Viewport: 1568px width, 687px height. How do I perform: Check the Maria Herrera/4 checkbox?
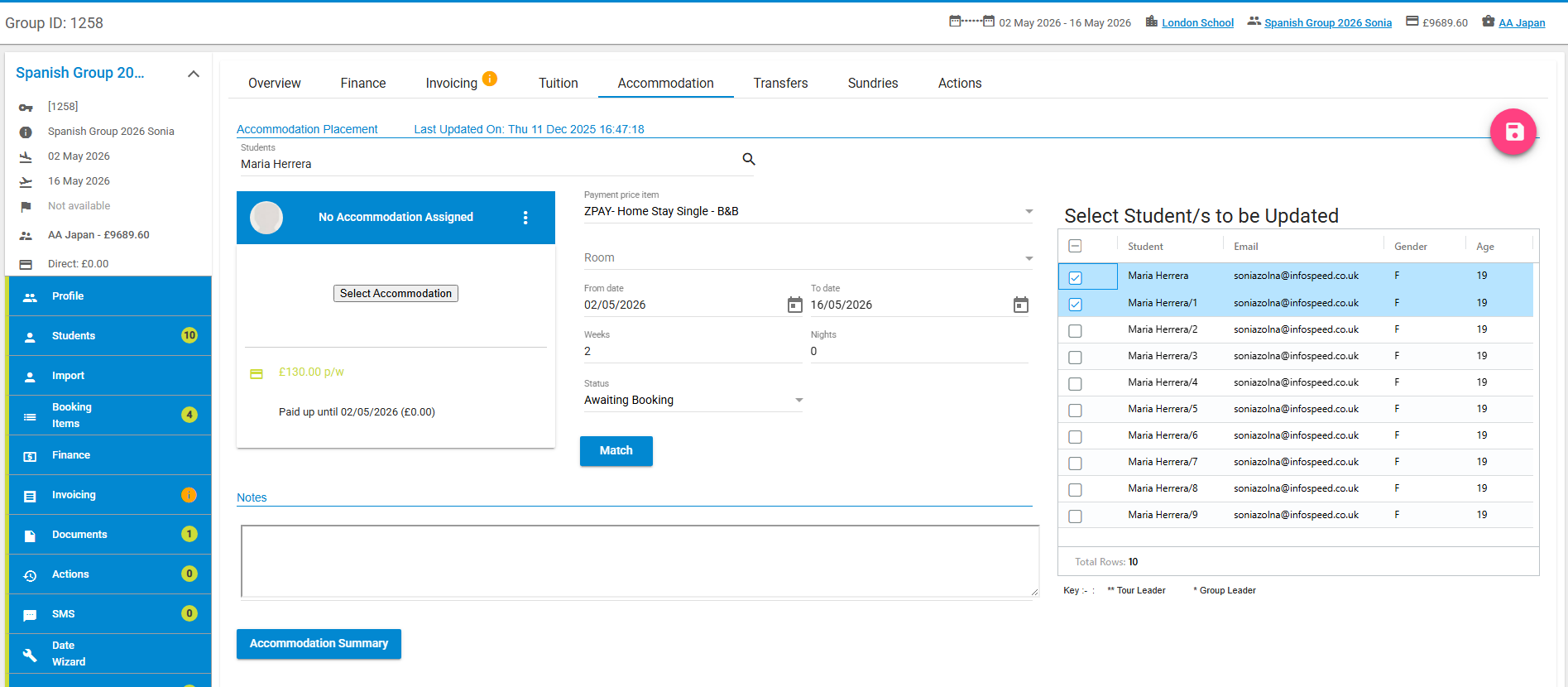1075,383
